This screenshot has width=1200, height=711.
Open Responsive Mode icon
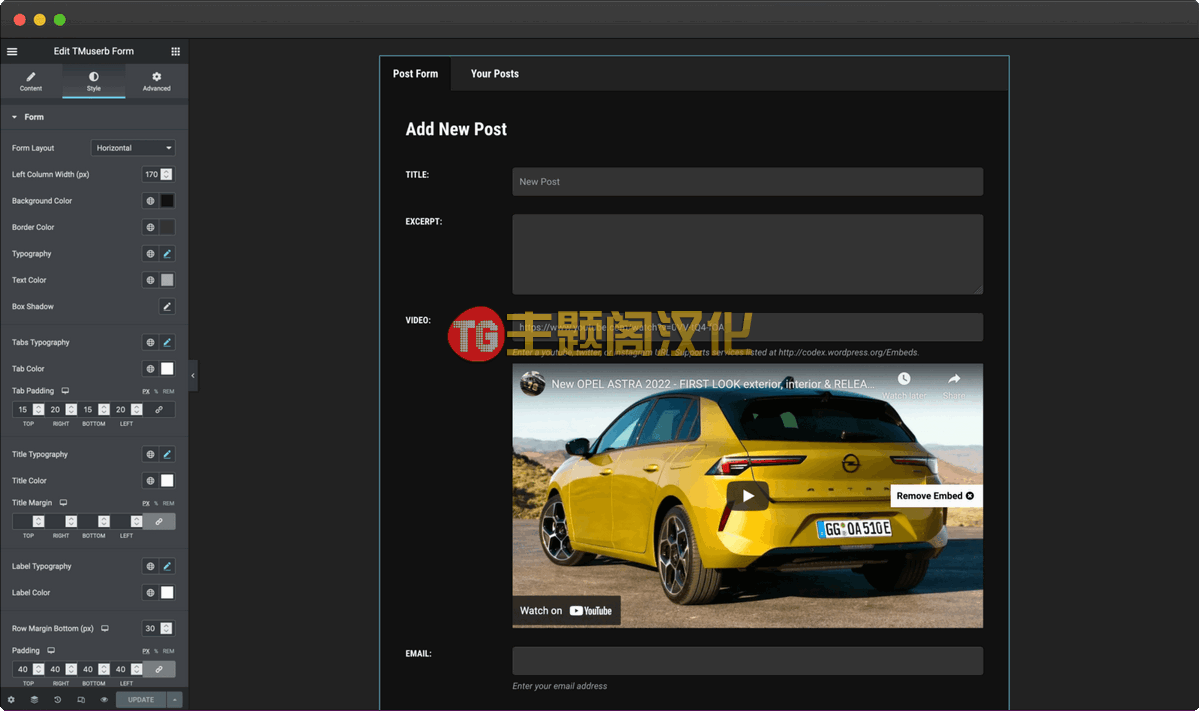pos(81,700)
